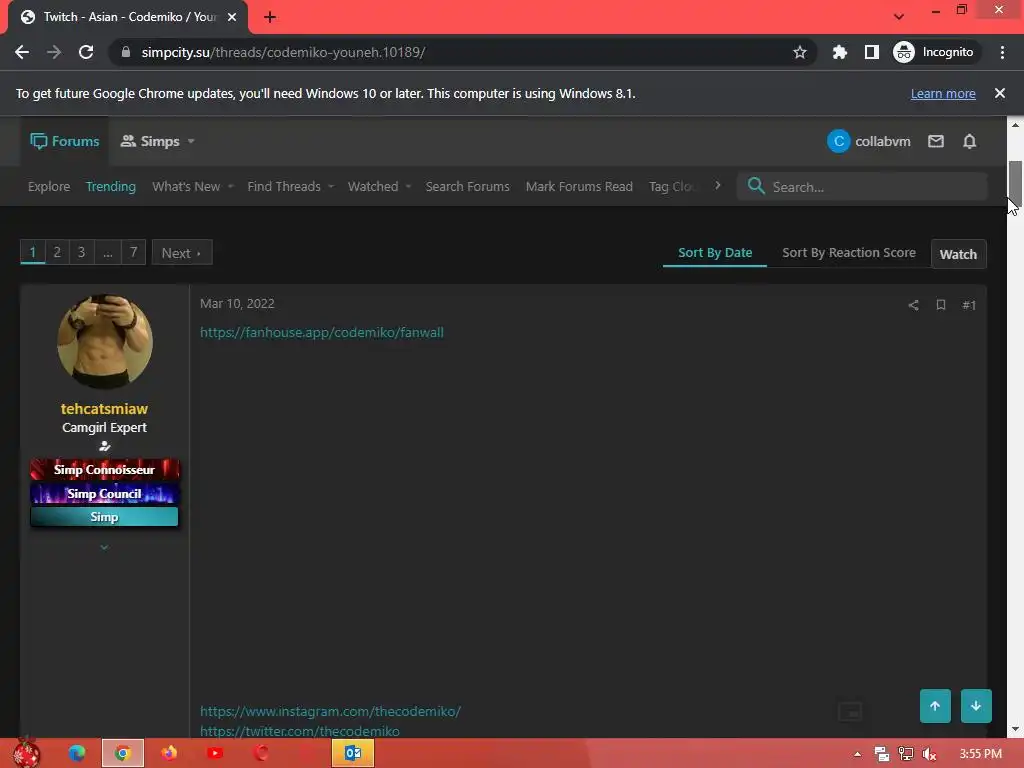Expand the What's New dropdown arrow
The height and width of the screenshot is (768, 1024).
pos(231,187)
